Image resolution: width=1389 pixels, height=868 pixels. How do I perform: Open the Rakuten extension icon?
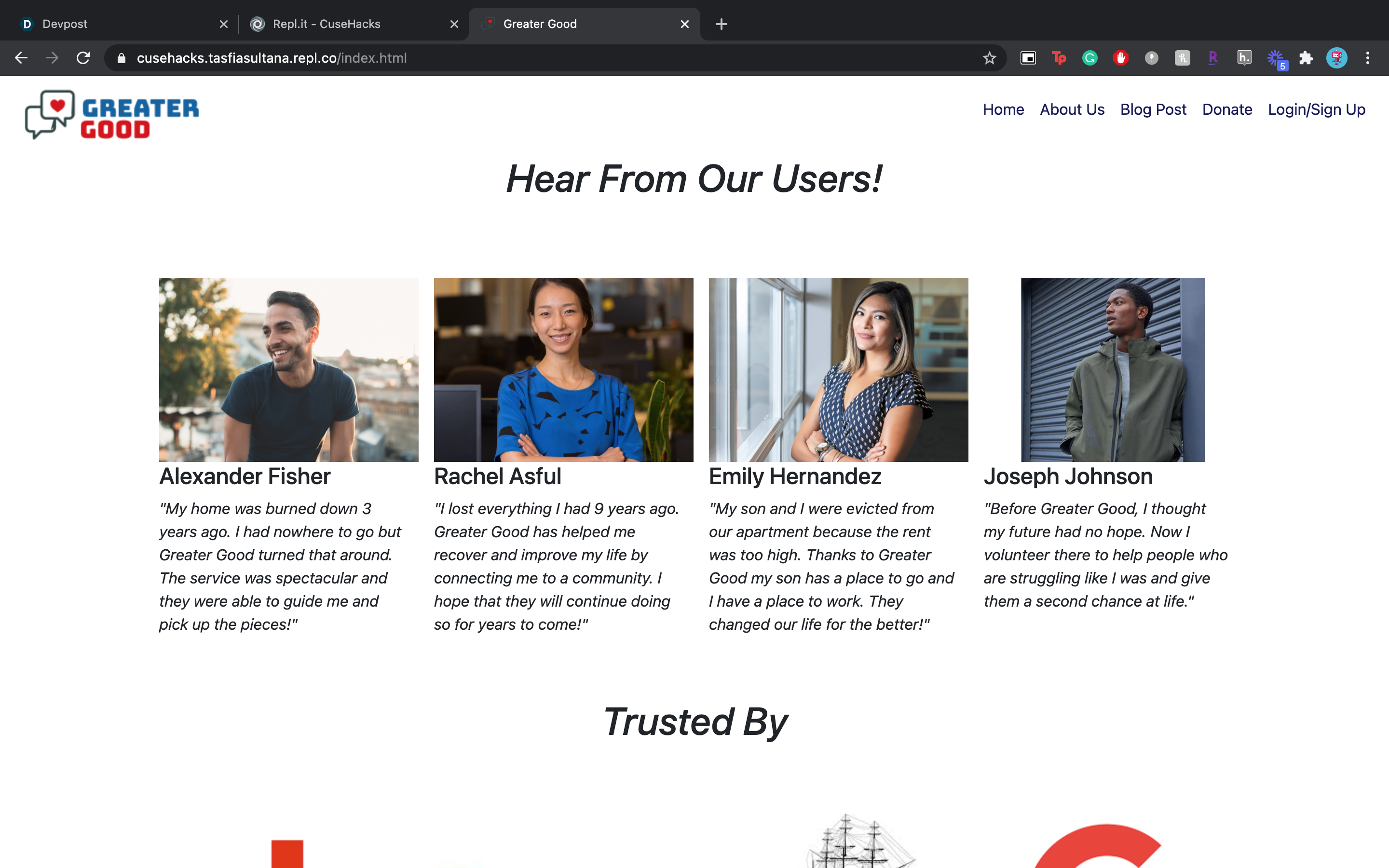tap(1213, 58)
